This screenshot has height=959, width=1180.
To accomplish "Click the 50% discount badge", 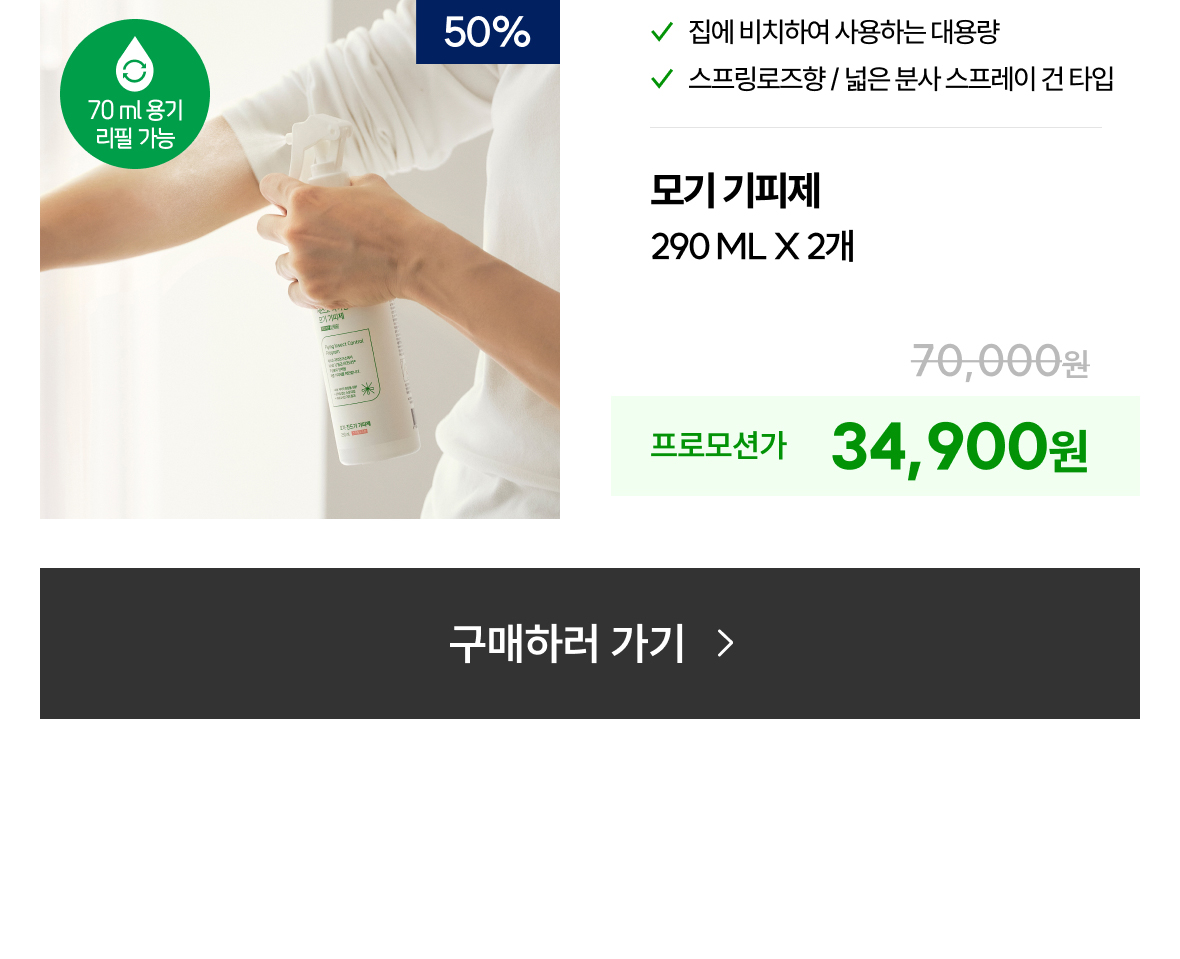I will pos(488,32).
